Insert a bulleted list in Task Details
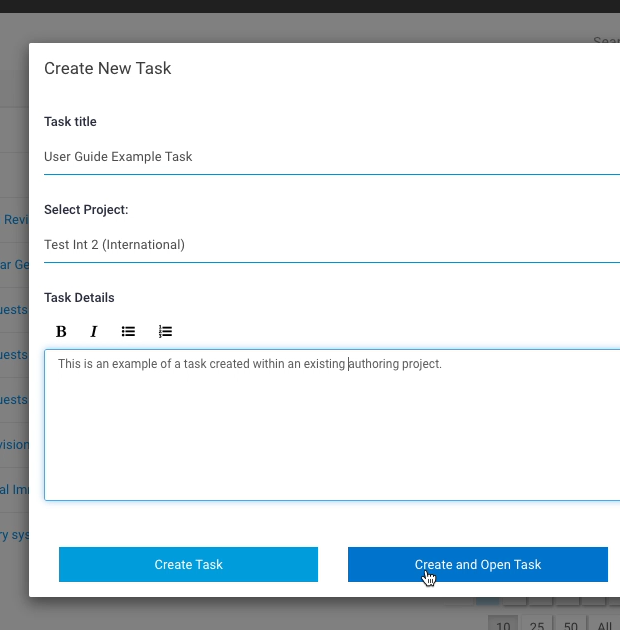 coord(128,331)
